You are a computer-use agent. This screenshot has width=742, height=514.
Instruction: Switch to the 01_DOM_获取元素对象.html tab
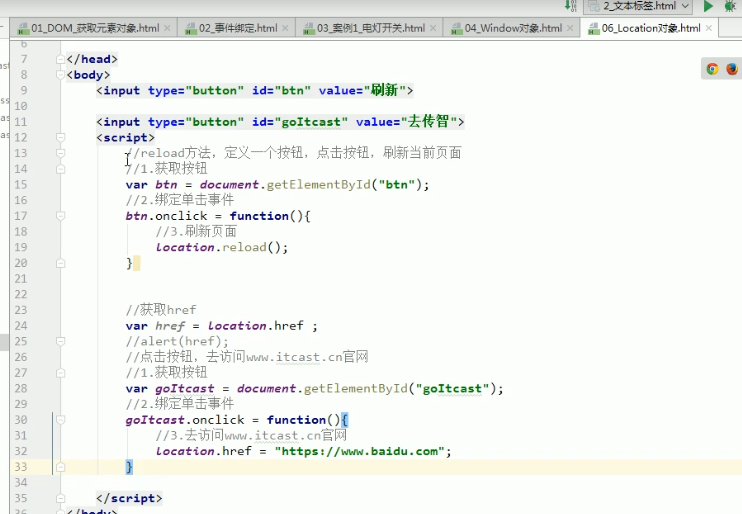tap(95, 28)
